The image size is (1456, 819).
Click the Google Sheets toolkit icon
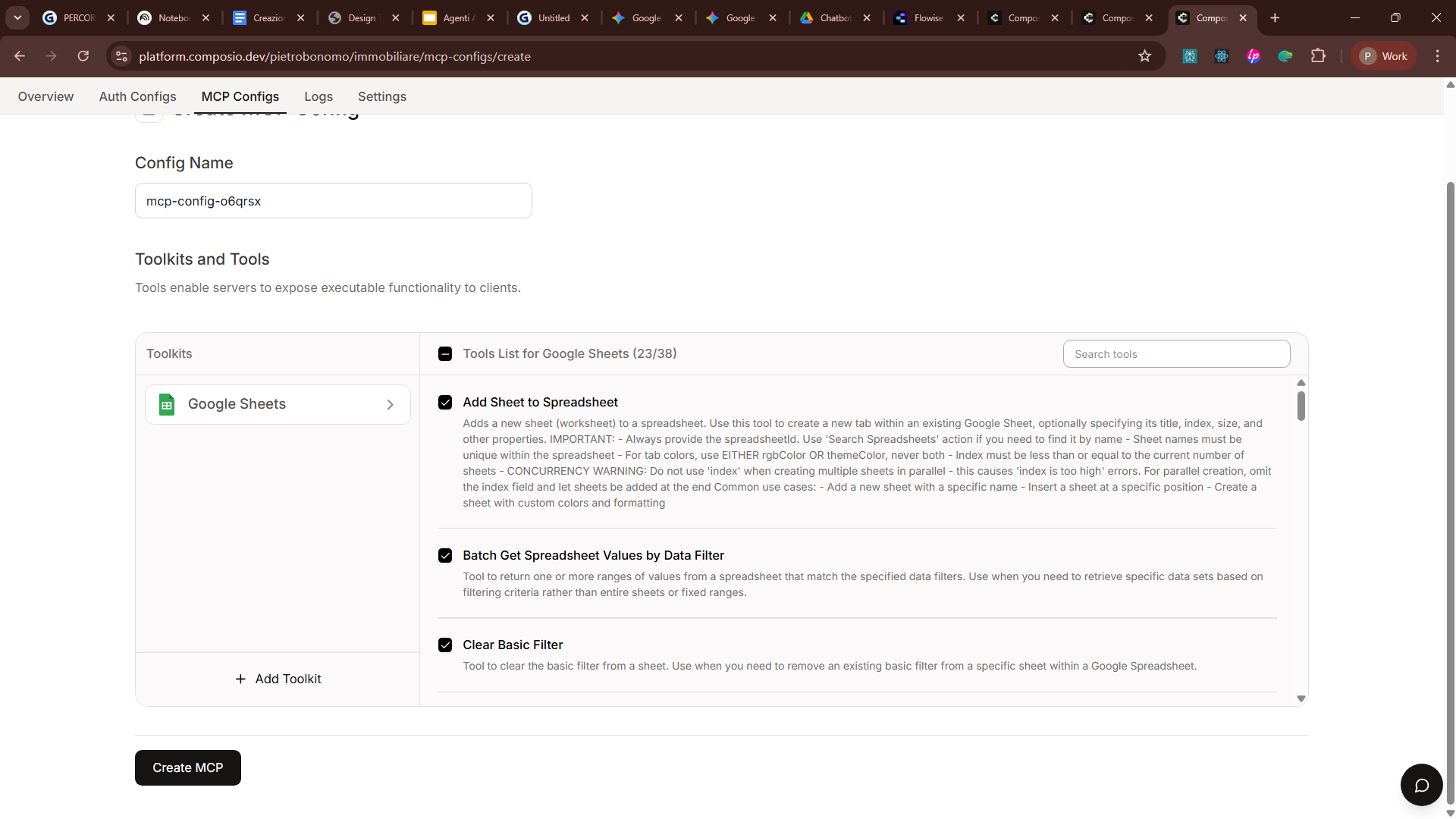coord(167,404)
